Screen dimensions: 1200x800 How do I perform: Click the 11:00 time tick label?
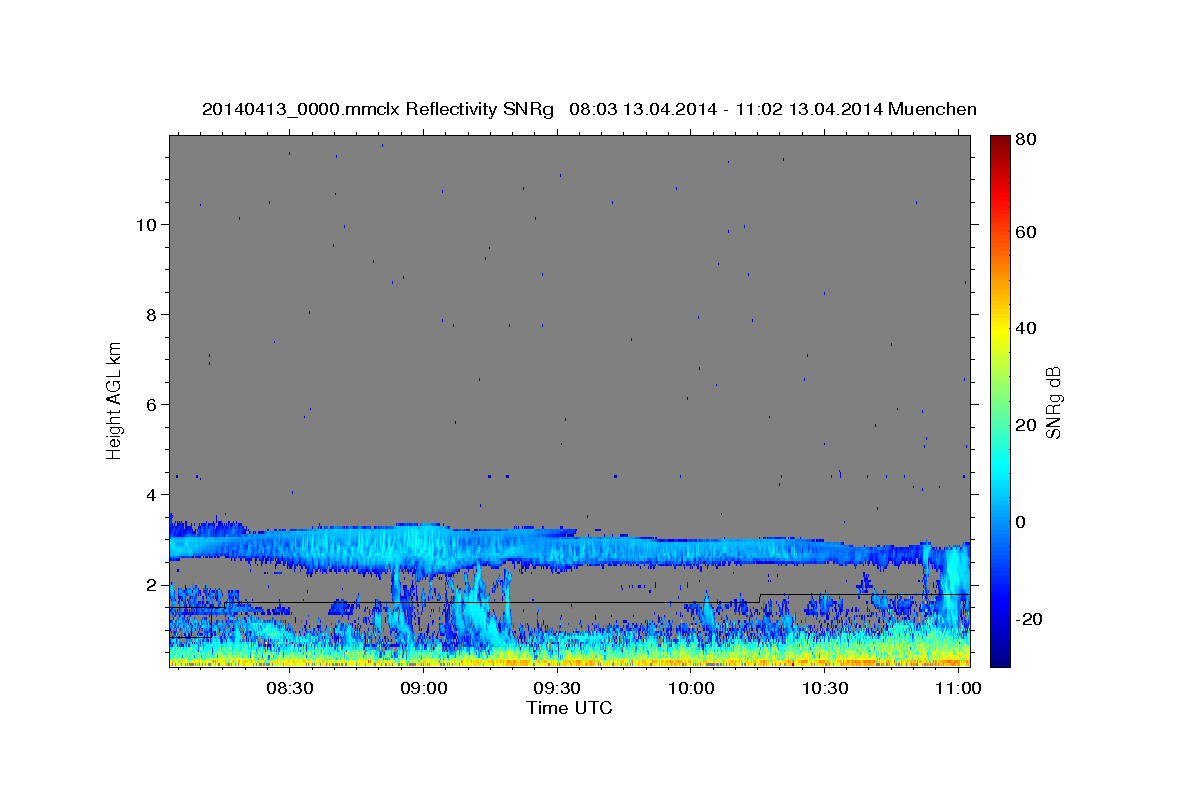957,690
